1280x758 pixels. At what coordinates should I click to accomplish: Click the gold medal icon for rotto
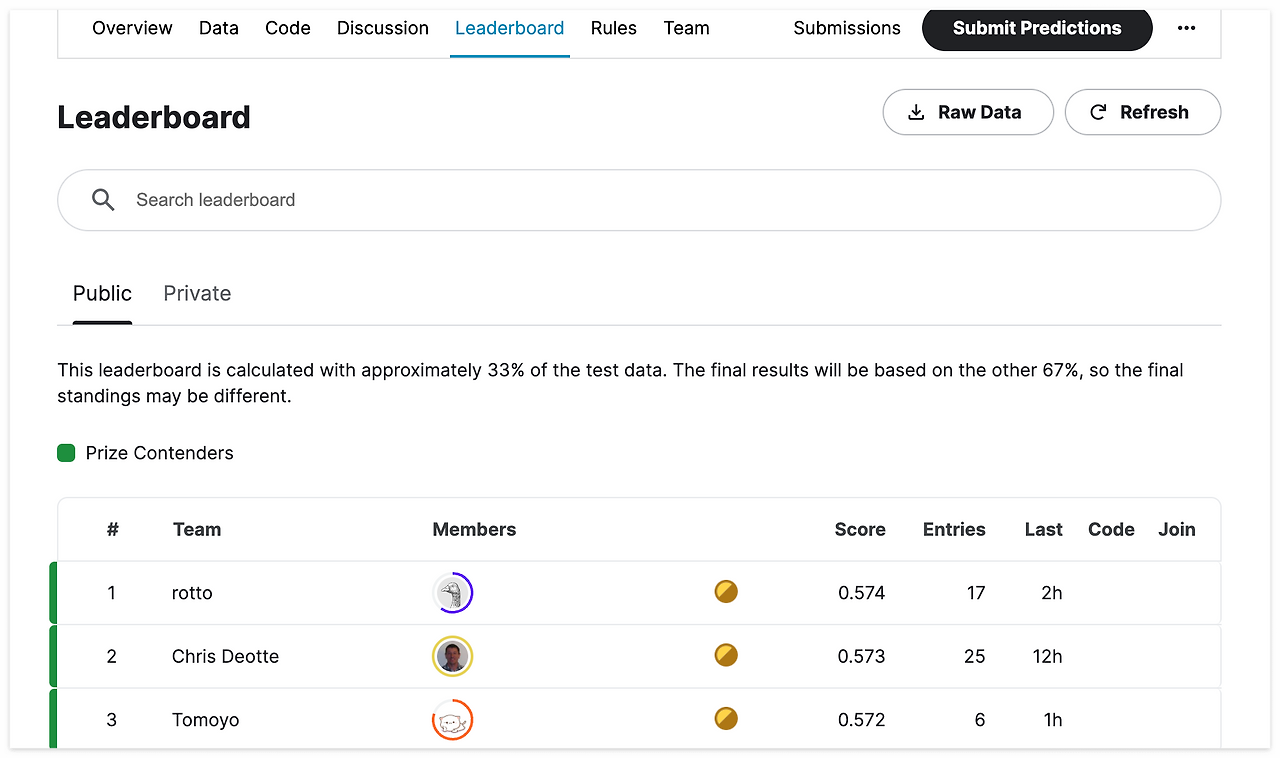coord(726,592)
